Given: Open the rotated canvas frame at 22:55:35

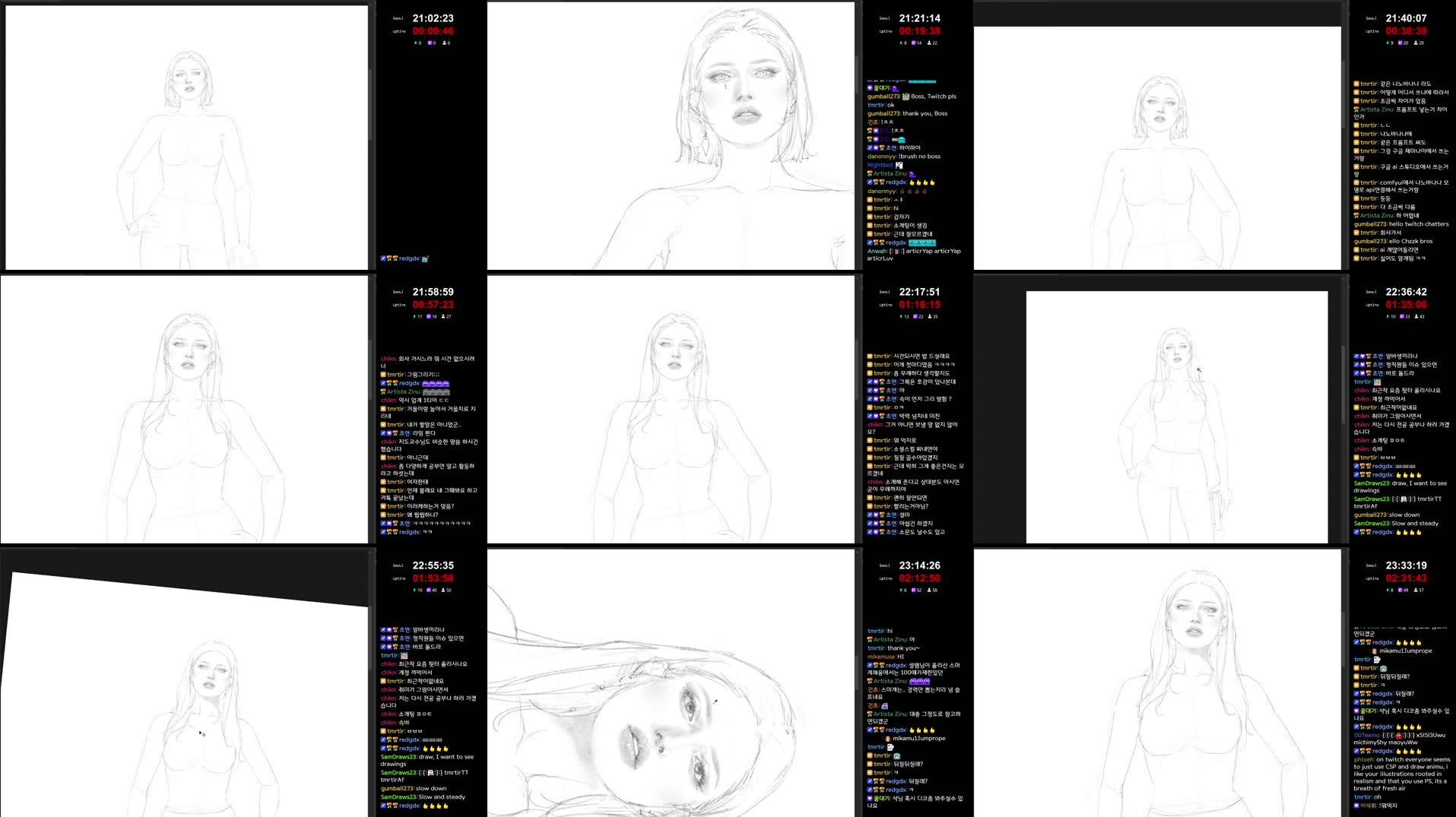Looking at the screenshot, I should [x=184, y=683].
